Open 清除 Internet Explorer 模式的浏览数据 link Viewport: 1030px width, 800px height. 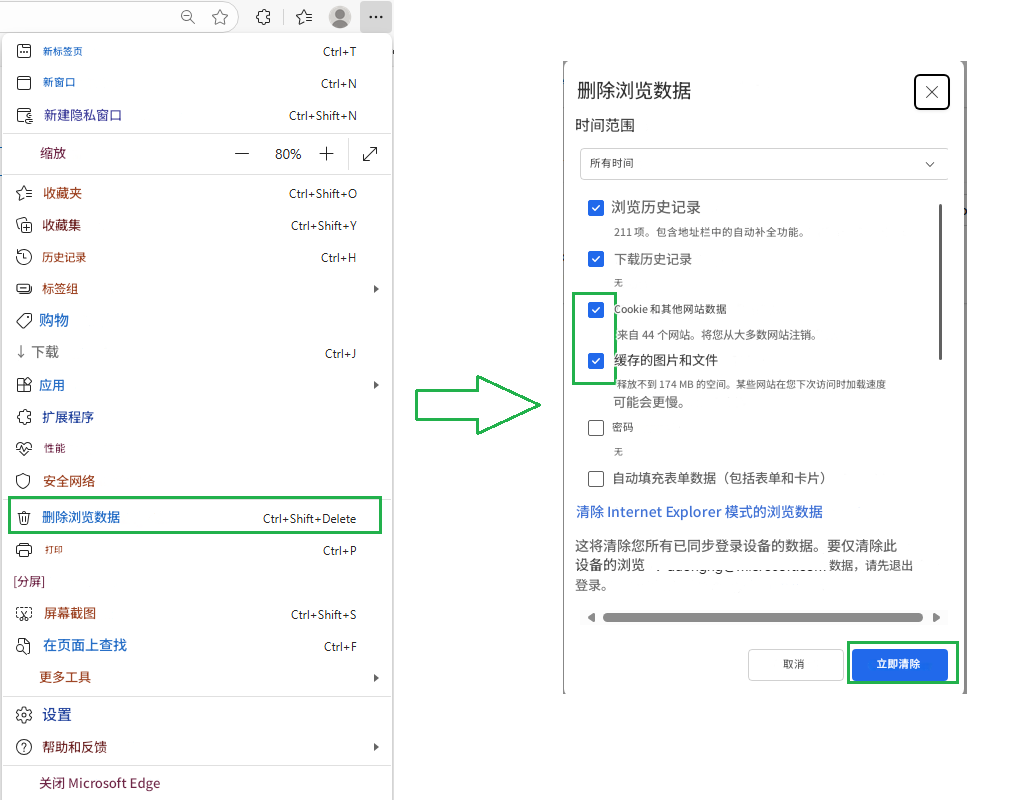pos(699,512)
